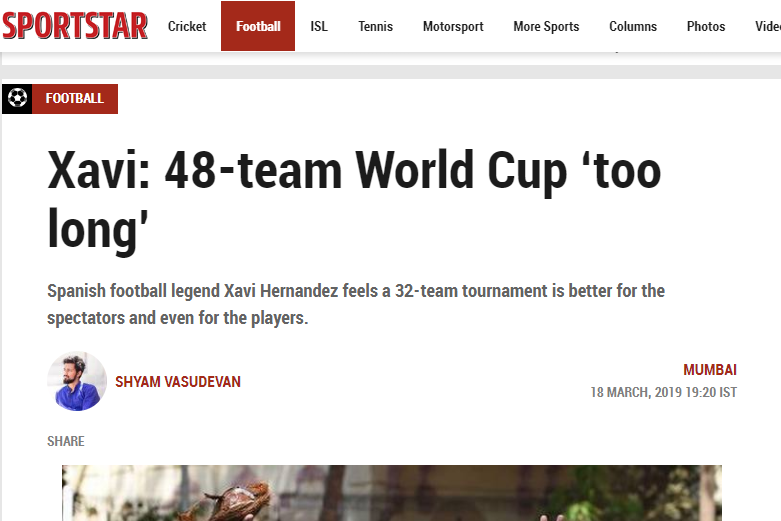Click the article summary about 32-team tournament

pyautogui.click(x=356, y=304)
